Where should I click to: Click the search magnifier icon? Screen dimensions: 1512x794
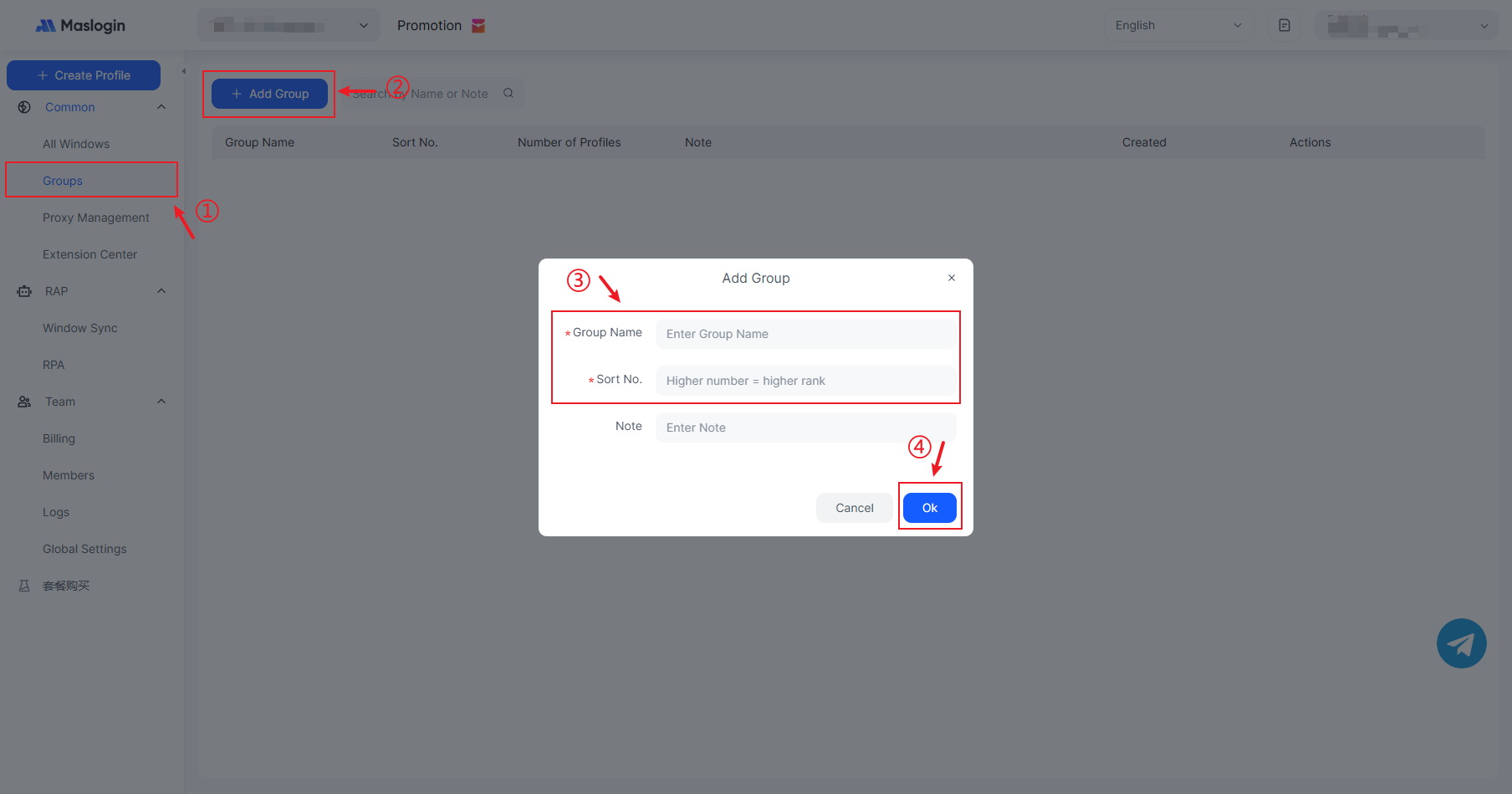click(x=508, y=94)
